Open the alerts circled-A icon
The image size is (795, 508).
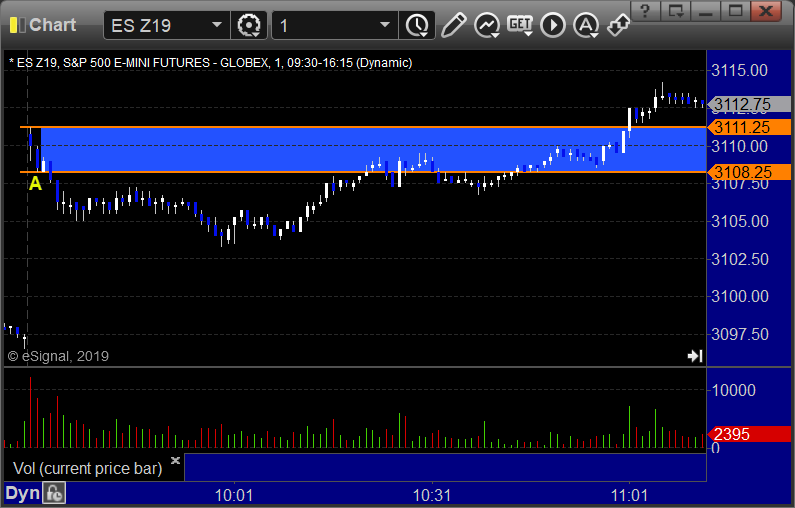tap(586, 25)
